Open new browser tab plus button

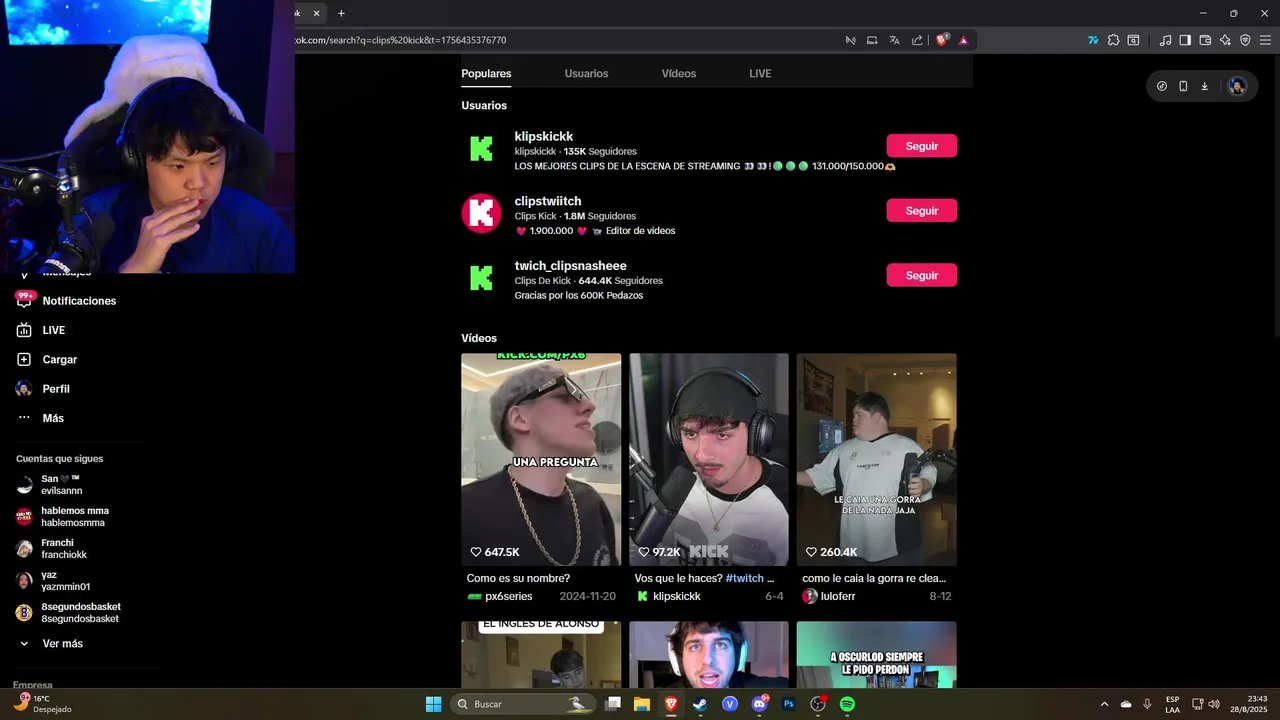[x=341, y=13]
